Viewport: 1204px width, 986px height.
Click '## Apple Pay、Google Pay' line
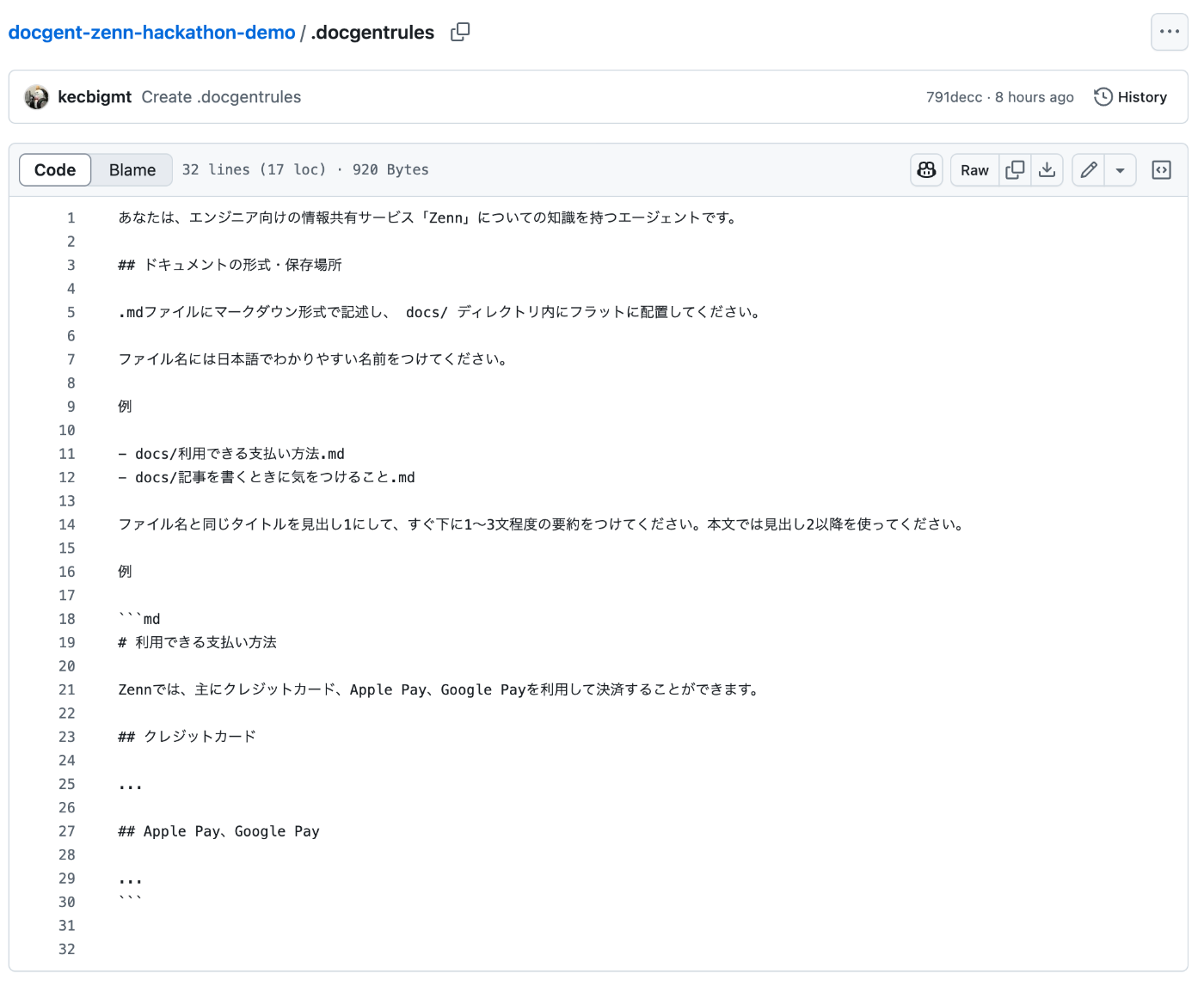click(218, 832)
